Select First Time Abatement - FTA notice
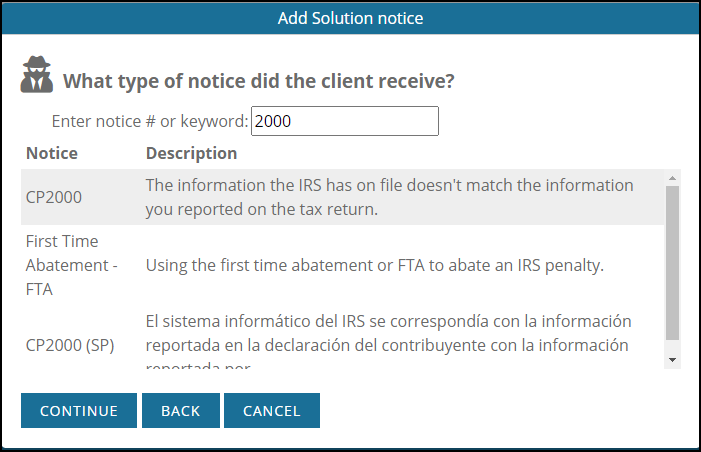This screenshot has width=701, height=452. [72, 265]
